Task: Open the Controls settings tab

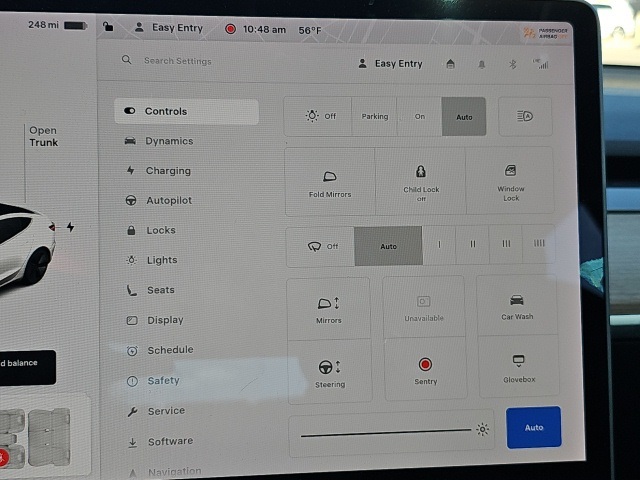Action: [x=186, y=111]
